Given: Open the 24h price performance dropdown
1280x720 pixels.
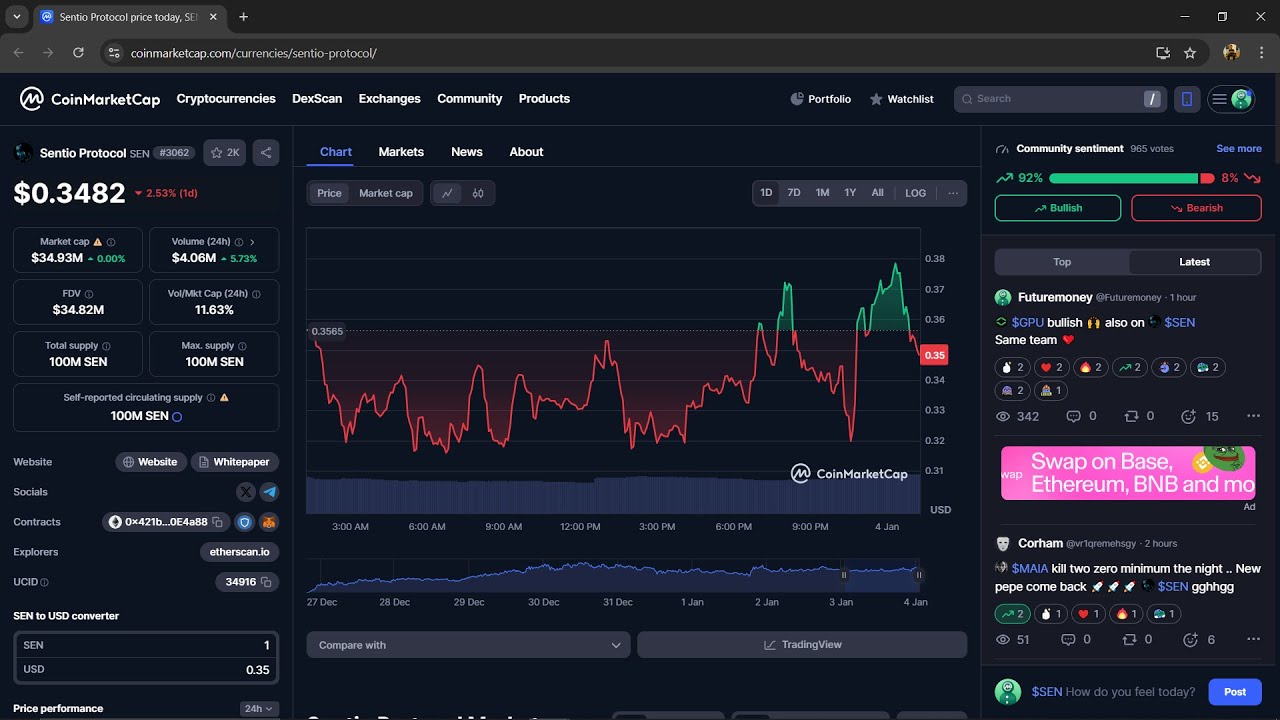Looking at the screenshot, I should pos(259,709).
